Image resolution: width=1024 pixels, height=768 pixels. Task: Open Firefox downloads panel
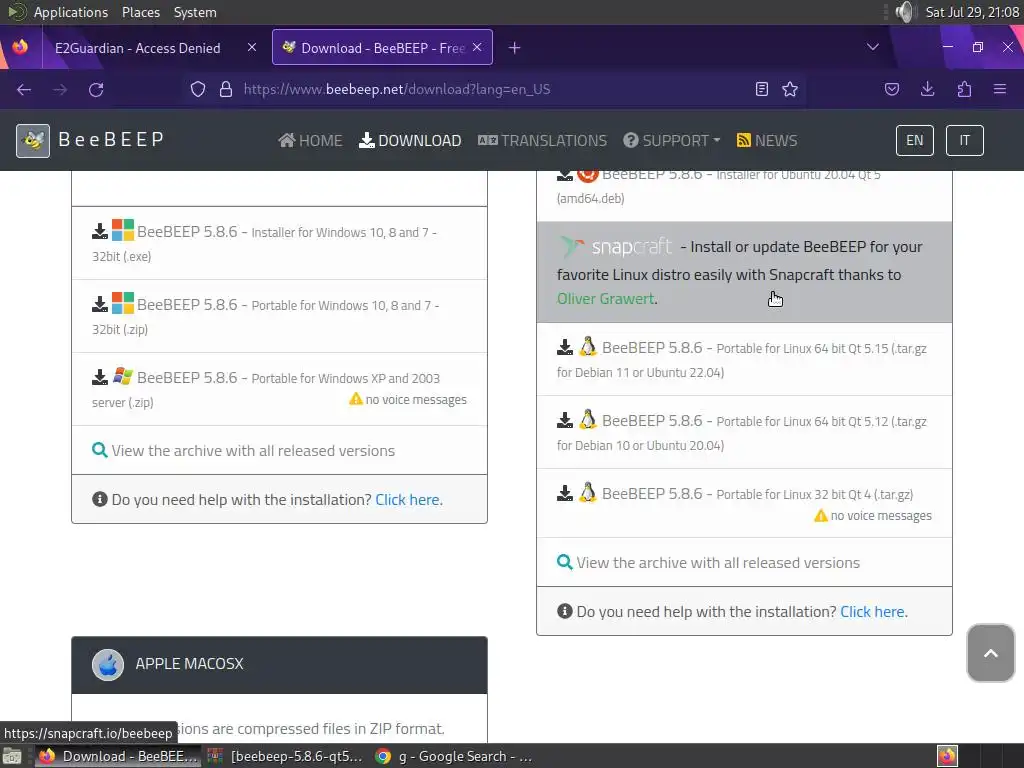point(927,89)
